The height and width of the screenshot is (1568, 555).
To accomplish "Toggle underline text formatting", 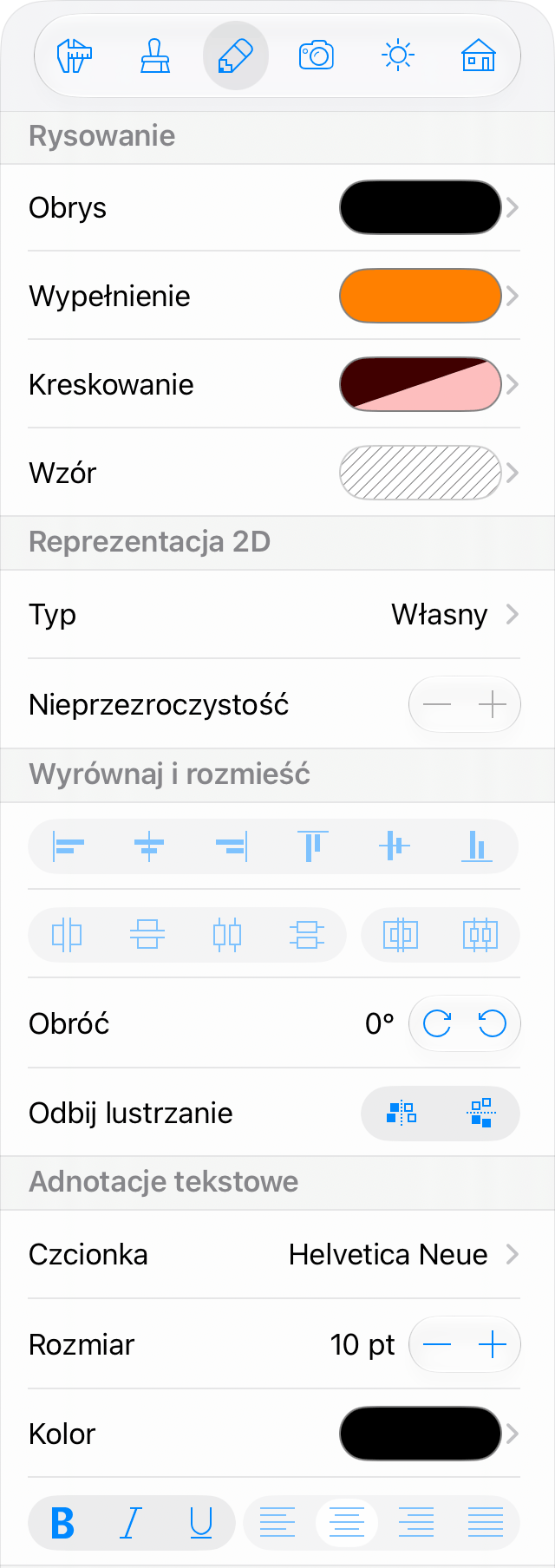I will click(201, 1523).
